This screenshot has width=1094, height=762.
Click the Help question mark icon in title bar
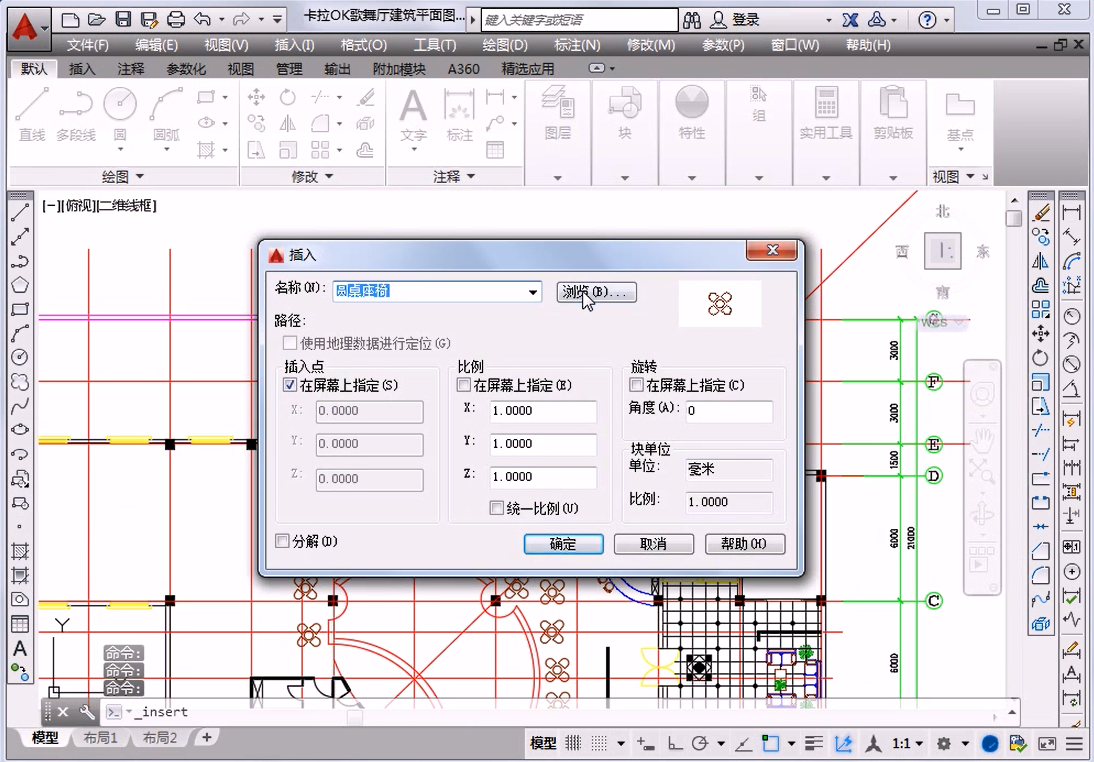click(x=927, y=20)
